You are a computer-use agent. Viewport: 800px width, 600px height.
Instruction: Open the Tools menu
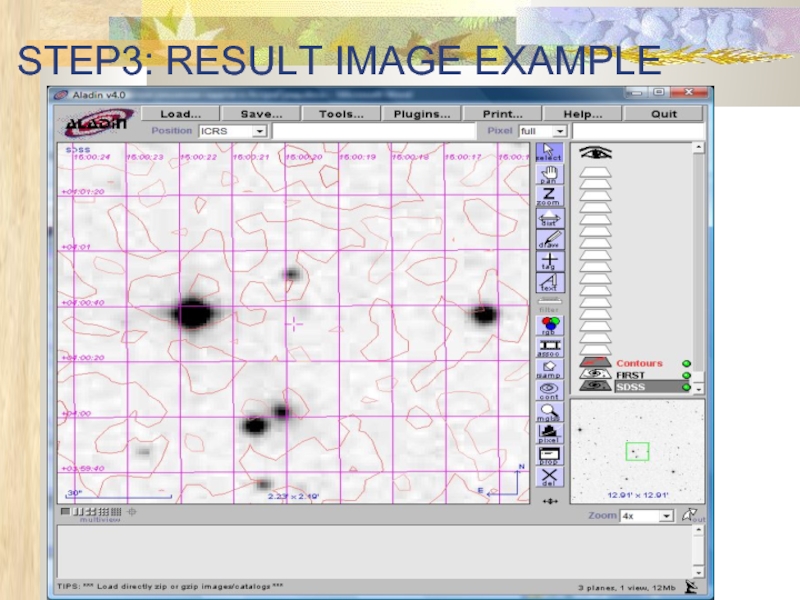point(341,114)
